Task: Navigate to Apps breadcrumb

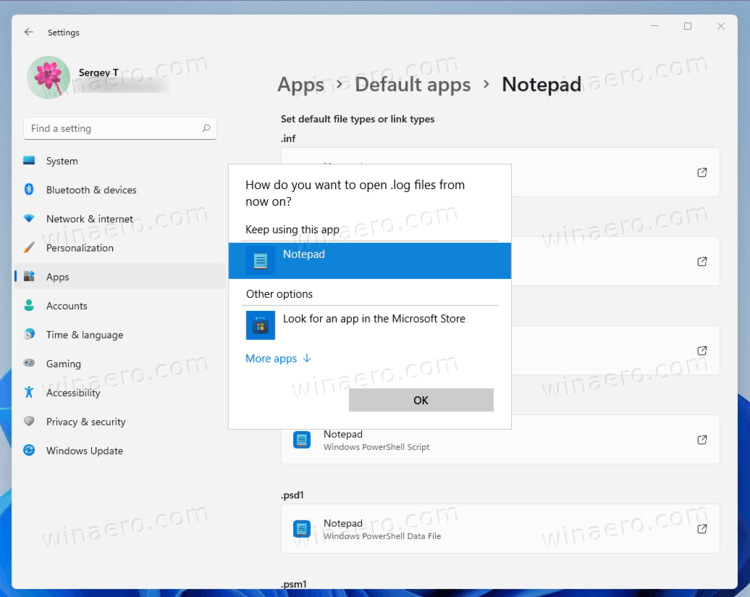Action: pos(300,85)
